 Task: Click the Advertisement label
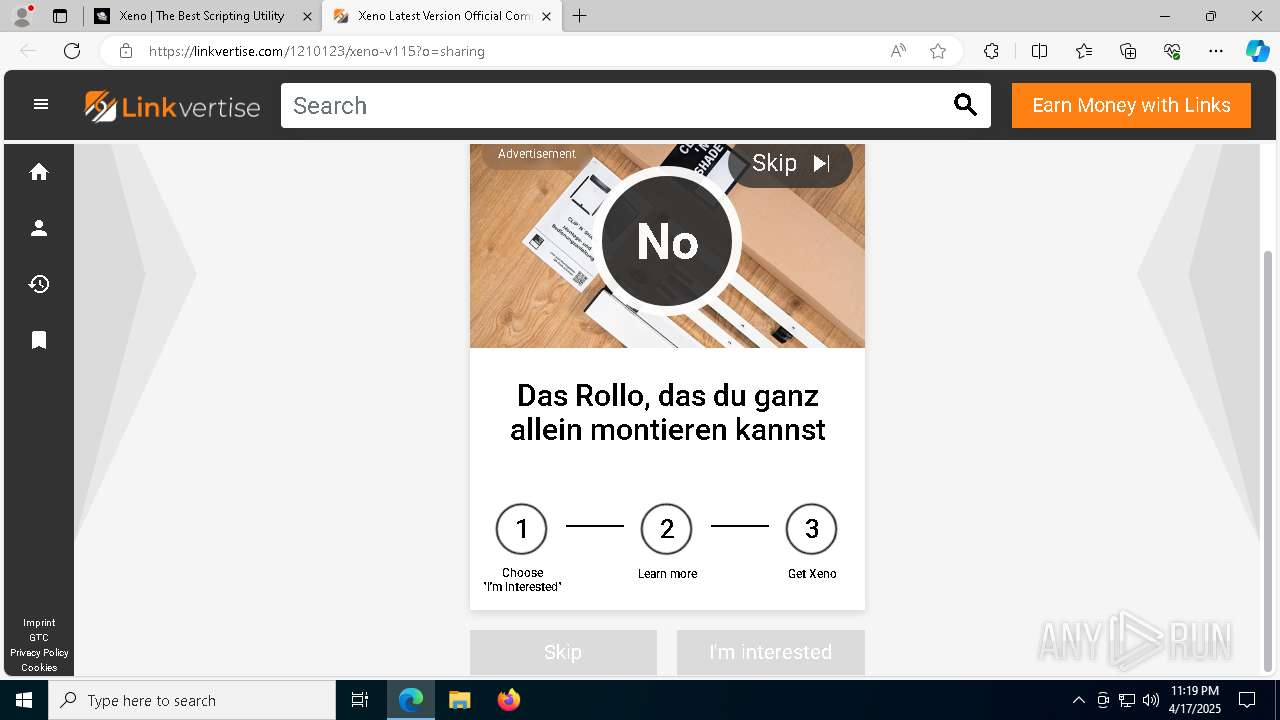[537, 154]
